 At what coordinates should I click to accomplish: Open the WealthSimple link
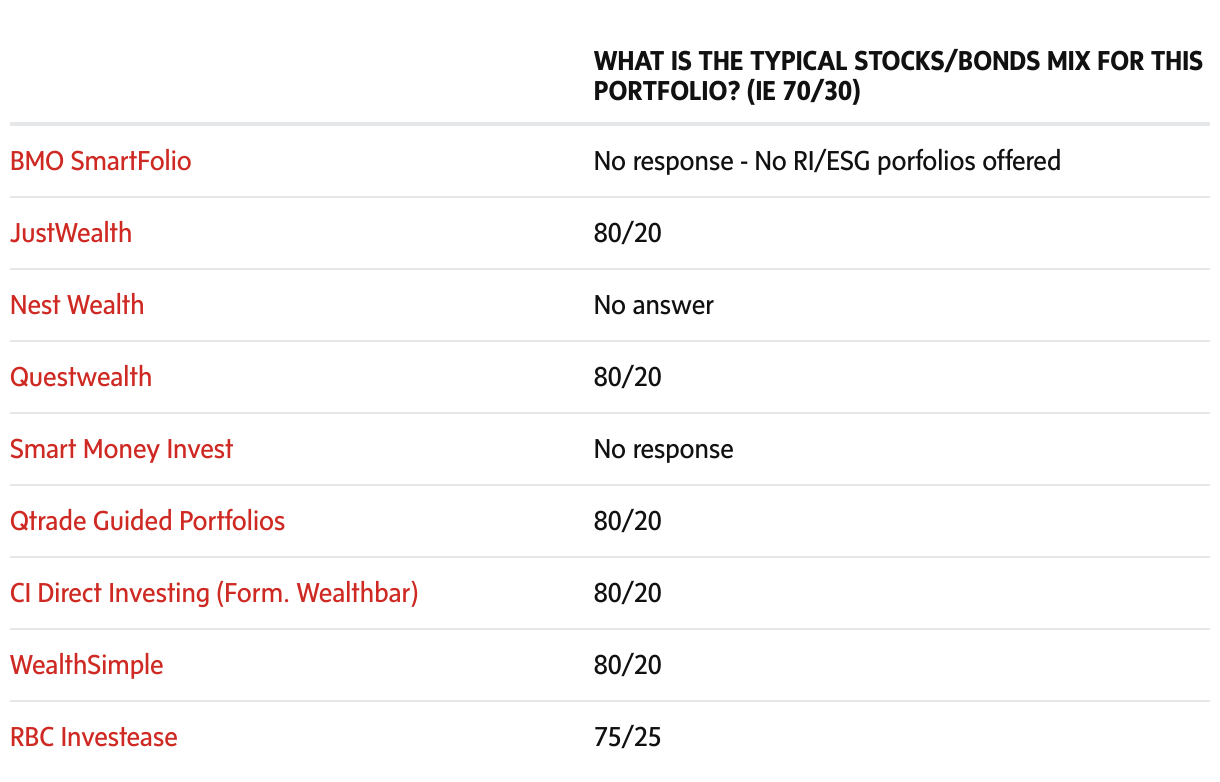[86, 665]
